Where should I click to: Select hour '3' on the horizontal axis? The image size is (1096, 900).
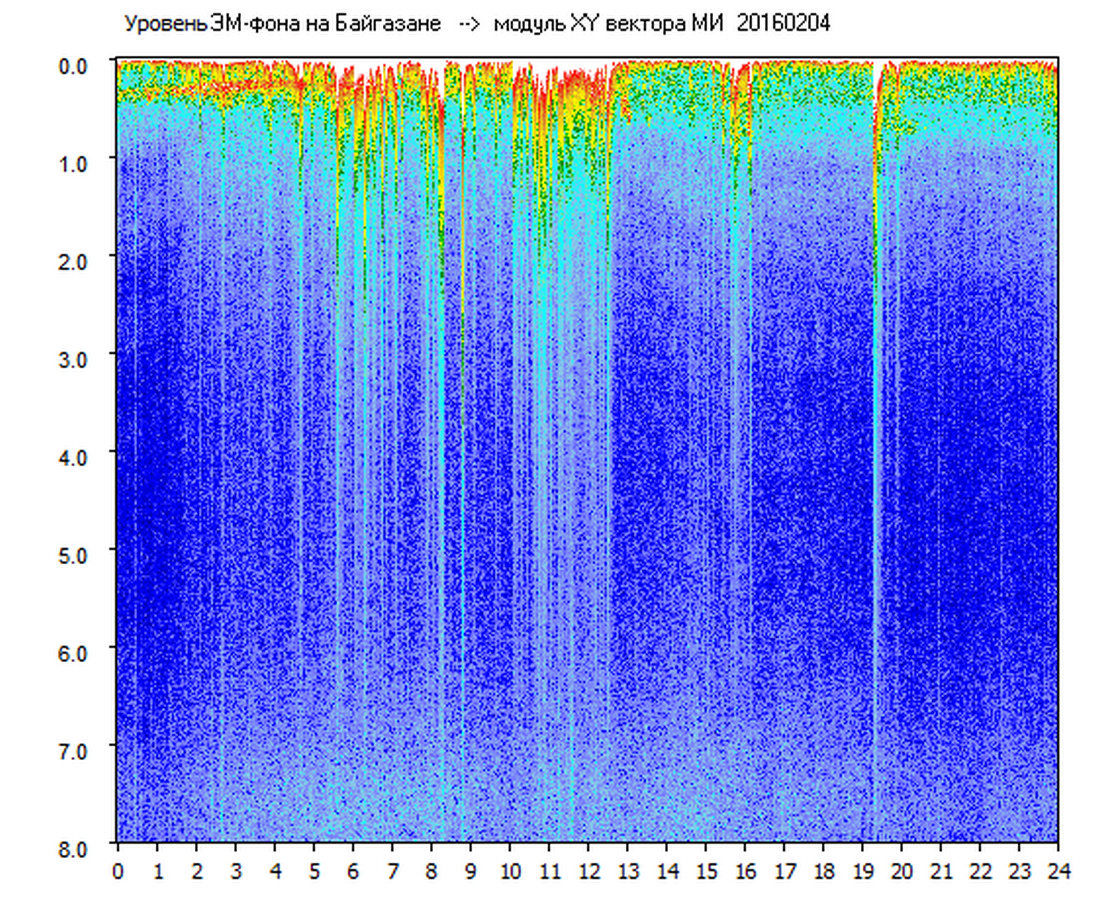click(x=236, y=871)
